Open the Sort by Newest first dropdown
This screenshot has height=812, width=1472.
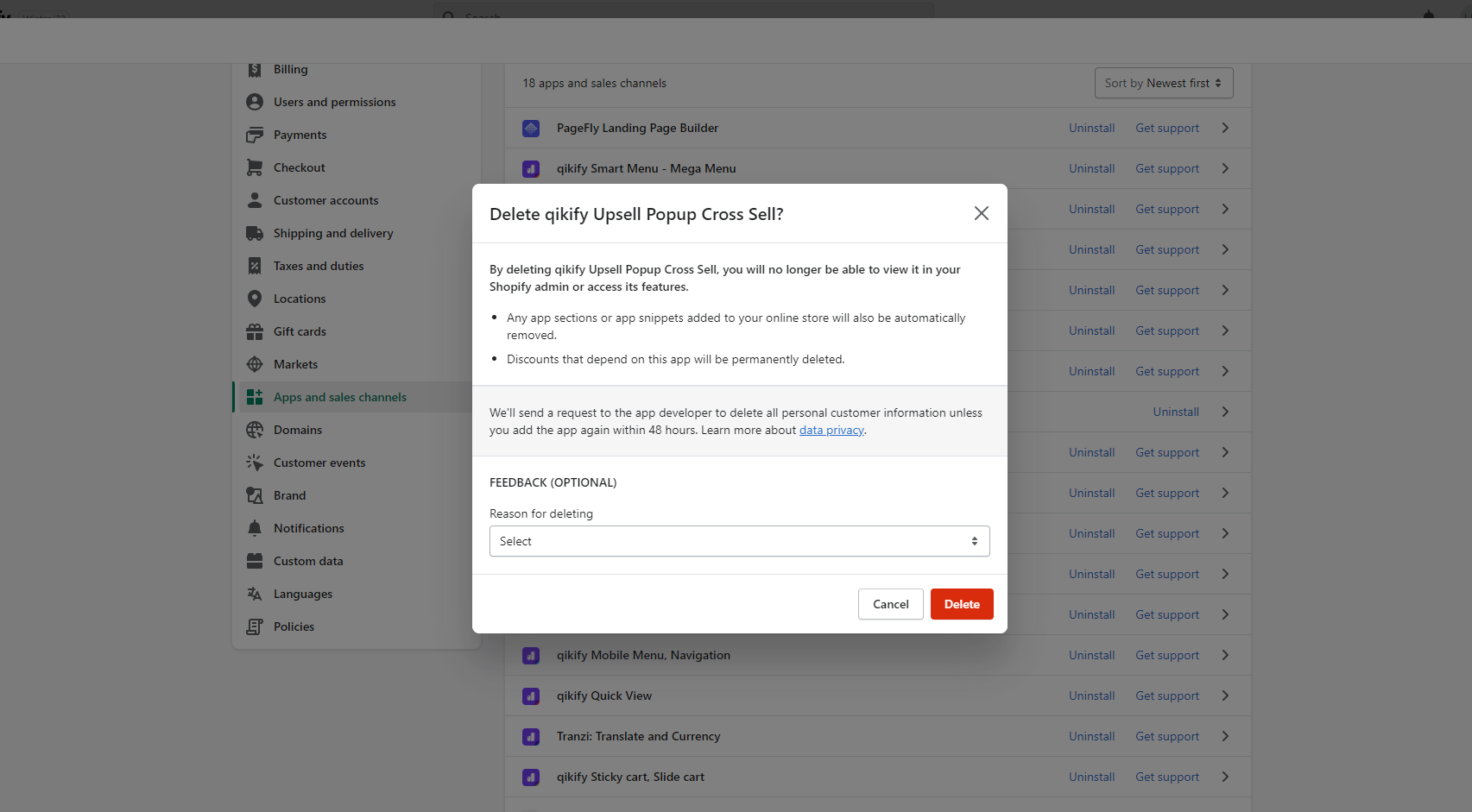pyautogui.click(x=1164, y=83)
